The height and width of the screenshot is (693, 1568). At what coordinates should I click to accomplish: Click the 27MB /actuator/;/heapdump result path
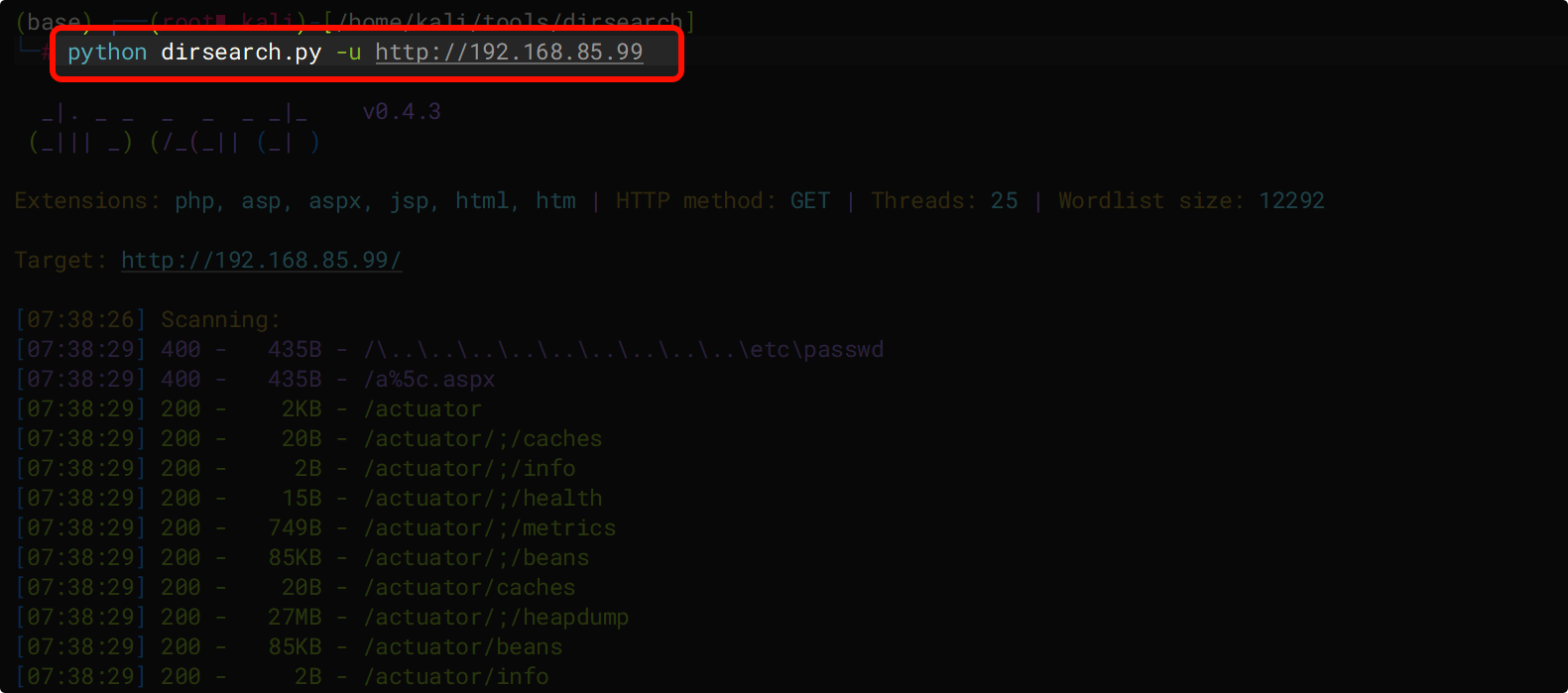click(496, 618)
